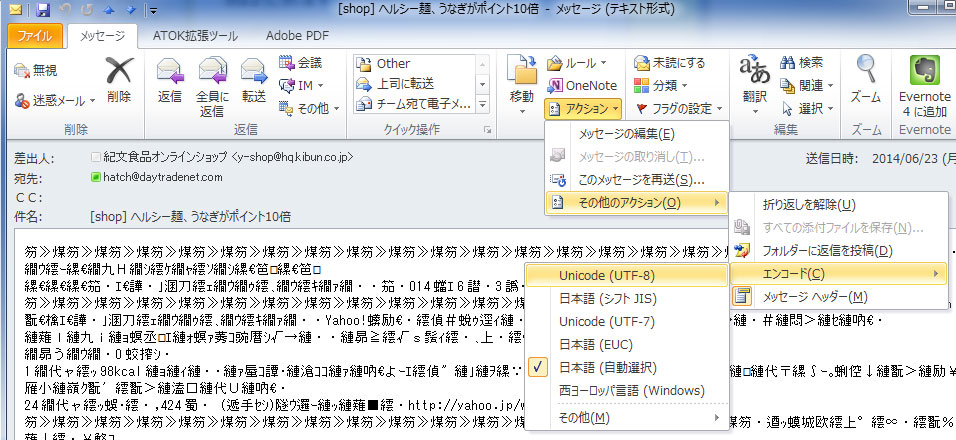Click the 返信 (Reply) icon
Viewport: 956px width, 440px height.
[170, 71]
